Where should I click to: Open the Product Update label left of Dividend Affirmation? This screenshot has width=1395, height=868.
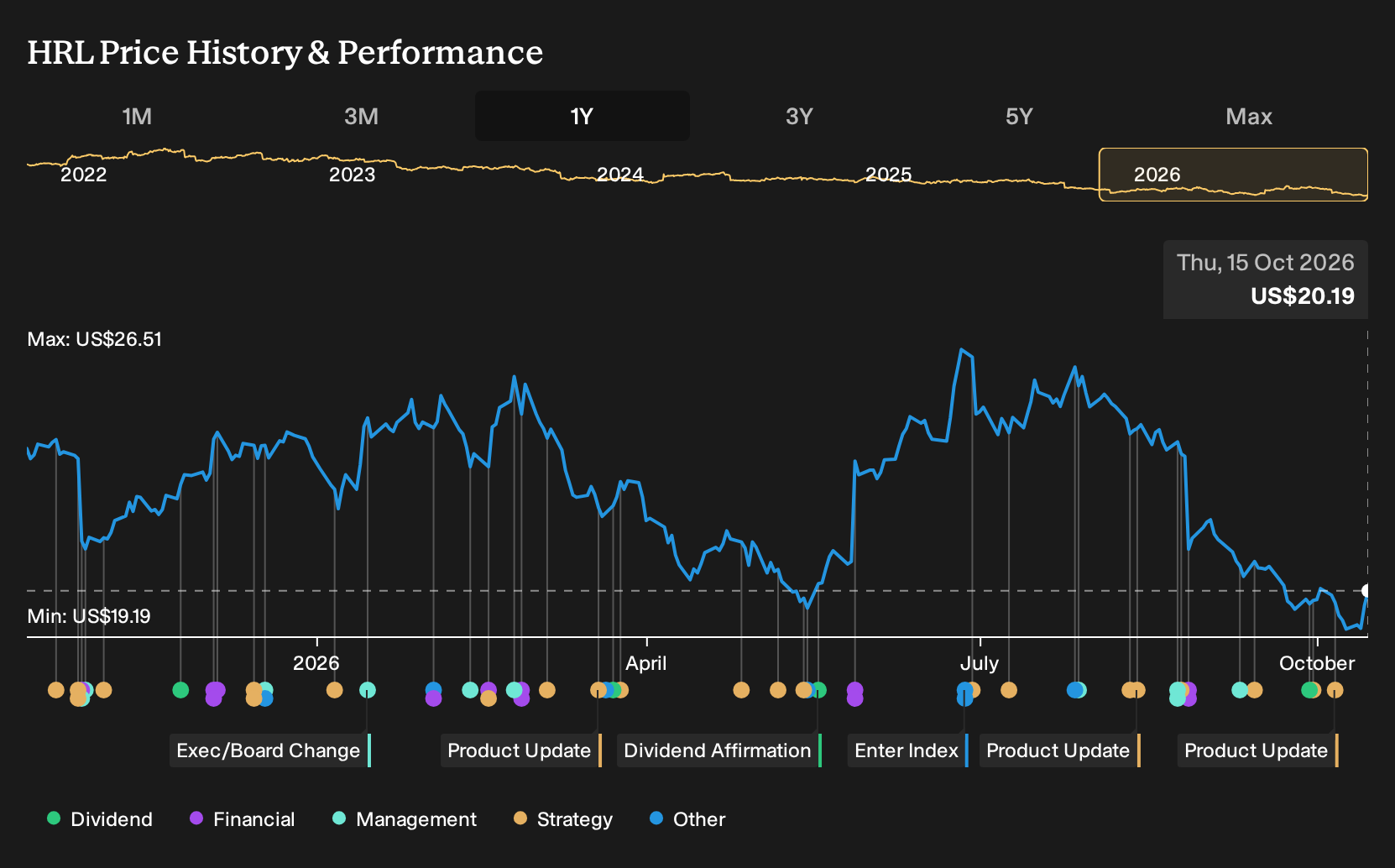(x=520, y=750)
